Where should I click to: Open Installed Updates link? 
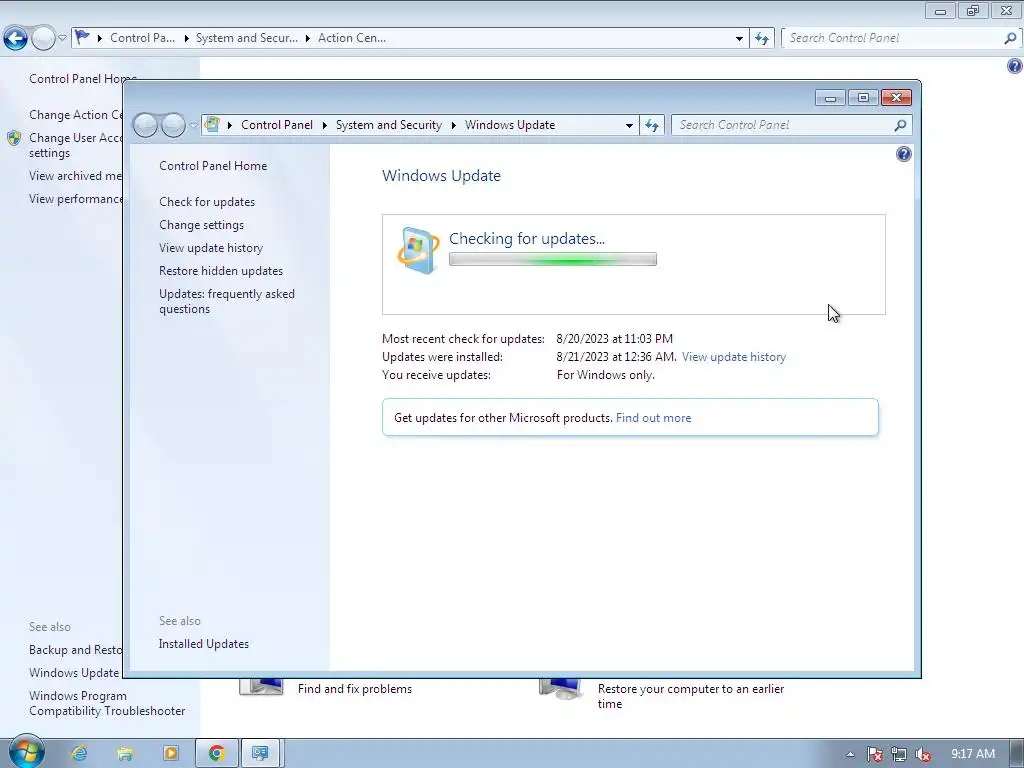tap(204, 644)
